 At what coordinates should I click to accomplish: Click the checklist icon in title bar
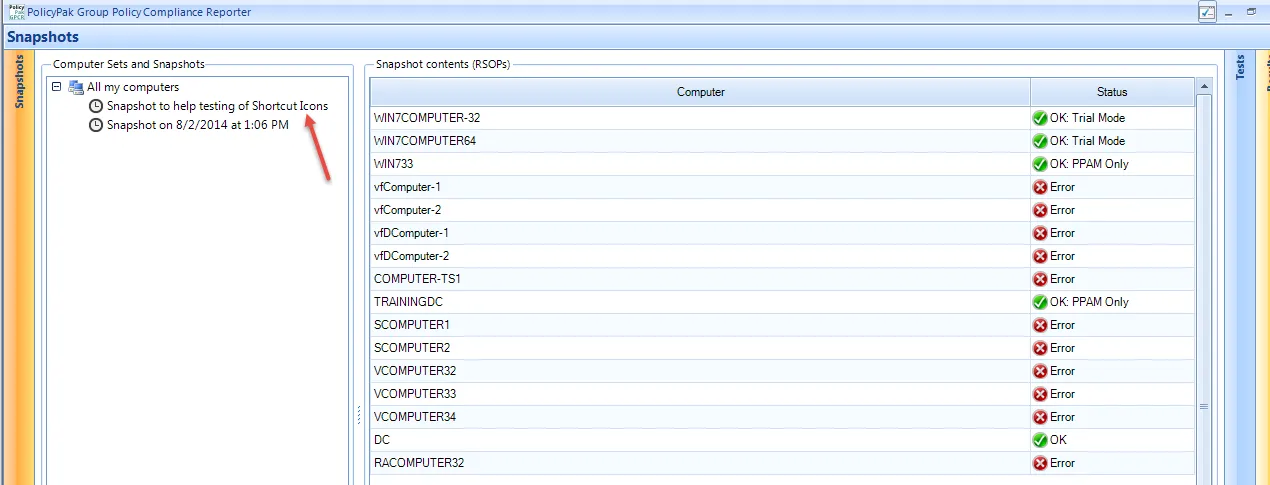point(1207,12)
